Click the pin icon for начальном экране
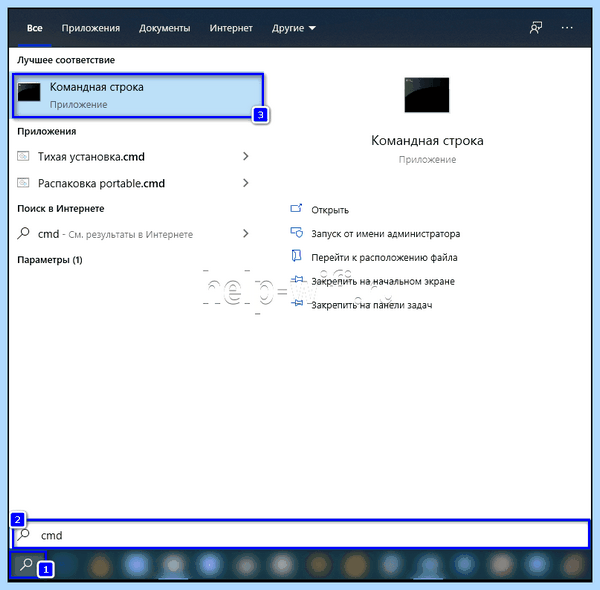The width and height of the screenshot is (600, 590). point(297,279)
